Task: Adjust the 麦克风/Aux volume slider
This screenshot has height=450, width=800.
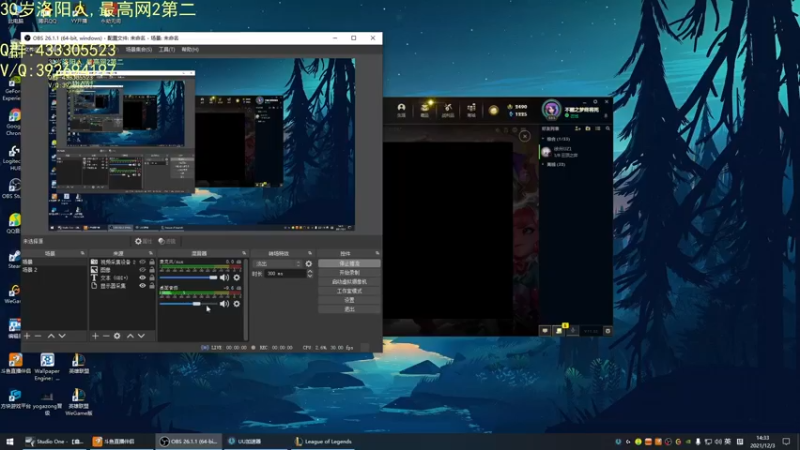Action: coord(188,278)
